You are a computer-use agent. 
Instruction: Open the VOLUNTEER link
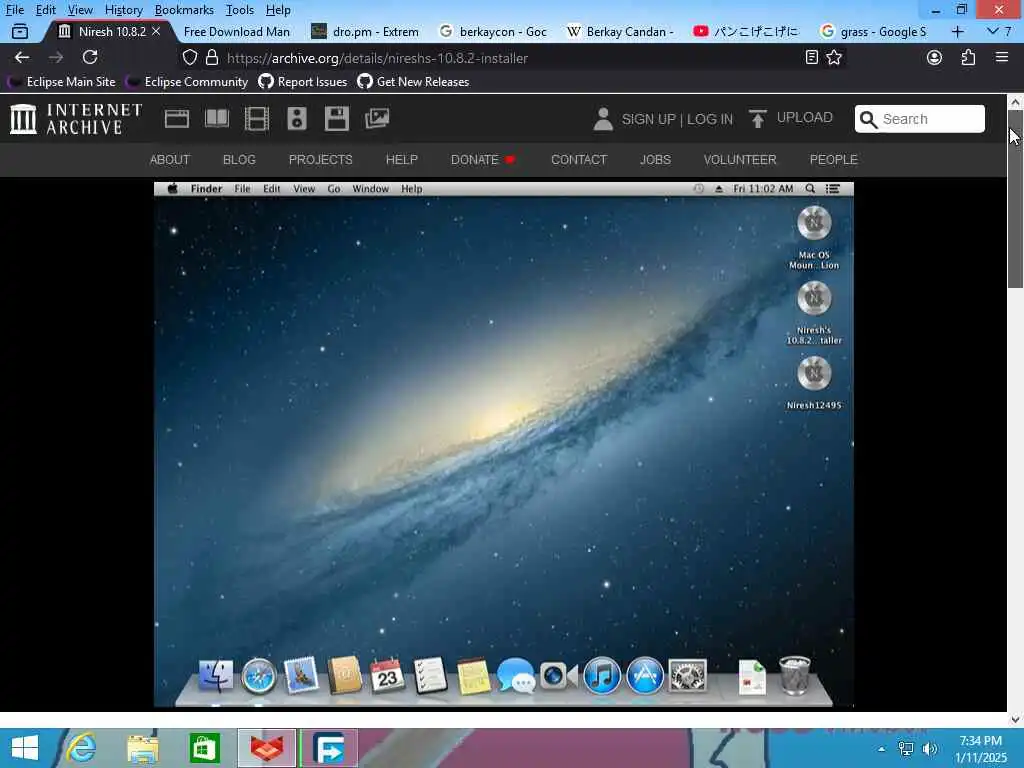[740, 159]
